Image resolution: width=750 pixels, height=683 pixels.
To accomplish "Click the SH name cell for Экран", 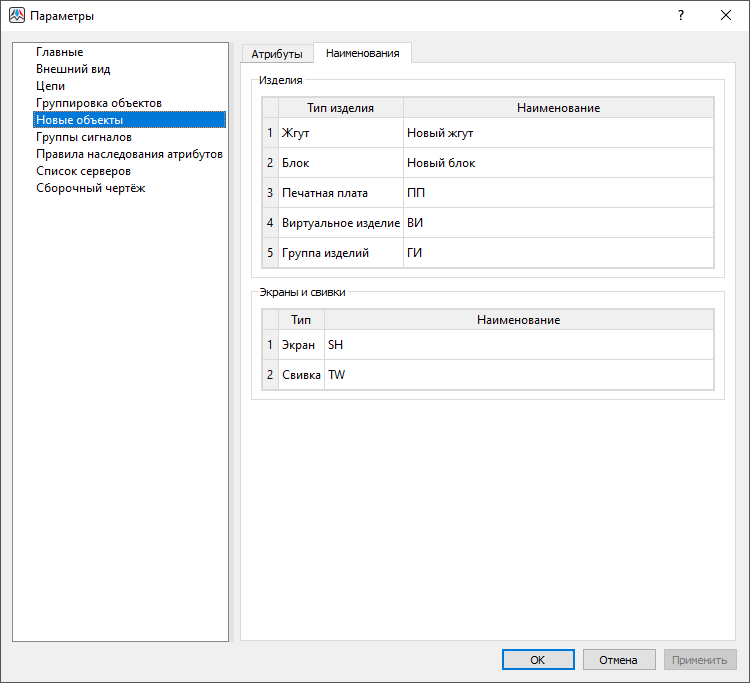I will tap(518, 345).
